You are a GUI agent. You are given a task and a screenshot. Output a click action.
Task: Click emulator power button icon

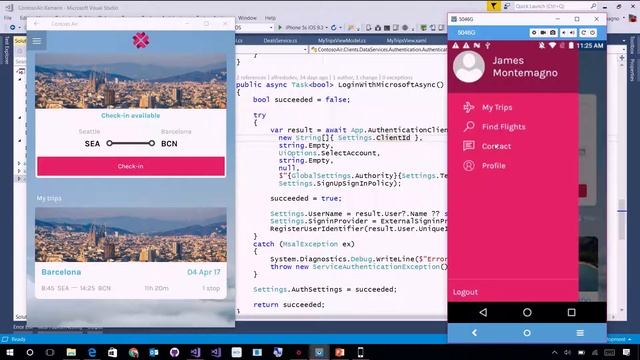tap(593, 33)
